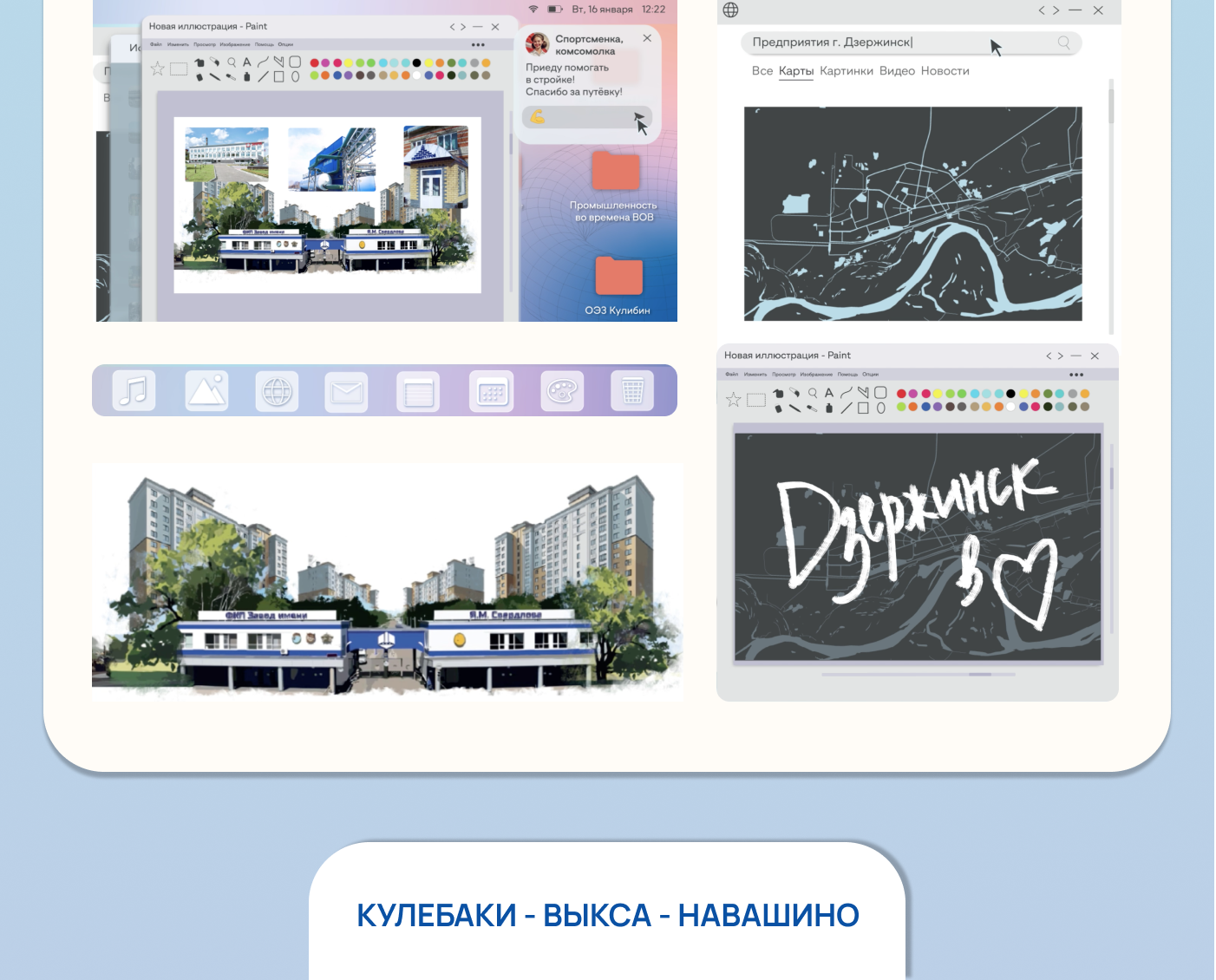Go back using the browser's left chevron
Viewport: 1216px width, 980px height.
(1042, 10)
